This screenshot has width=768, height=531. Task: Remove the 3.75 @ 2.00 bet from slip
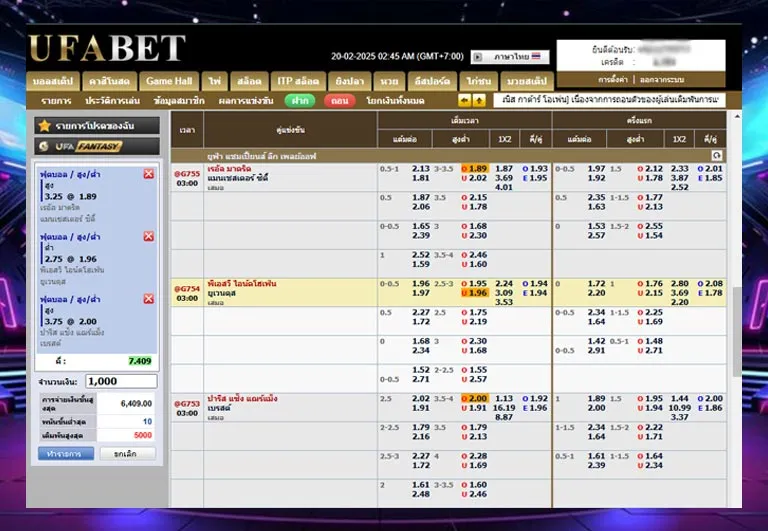click(x=149, y=299)
